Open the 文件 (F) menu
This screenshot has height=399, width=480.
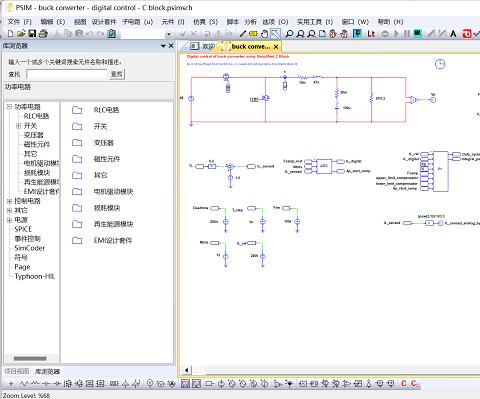[x=19, y=22]
